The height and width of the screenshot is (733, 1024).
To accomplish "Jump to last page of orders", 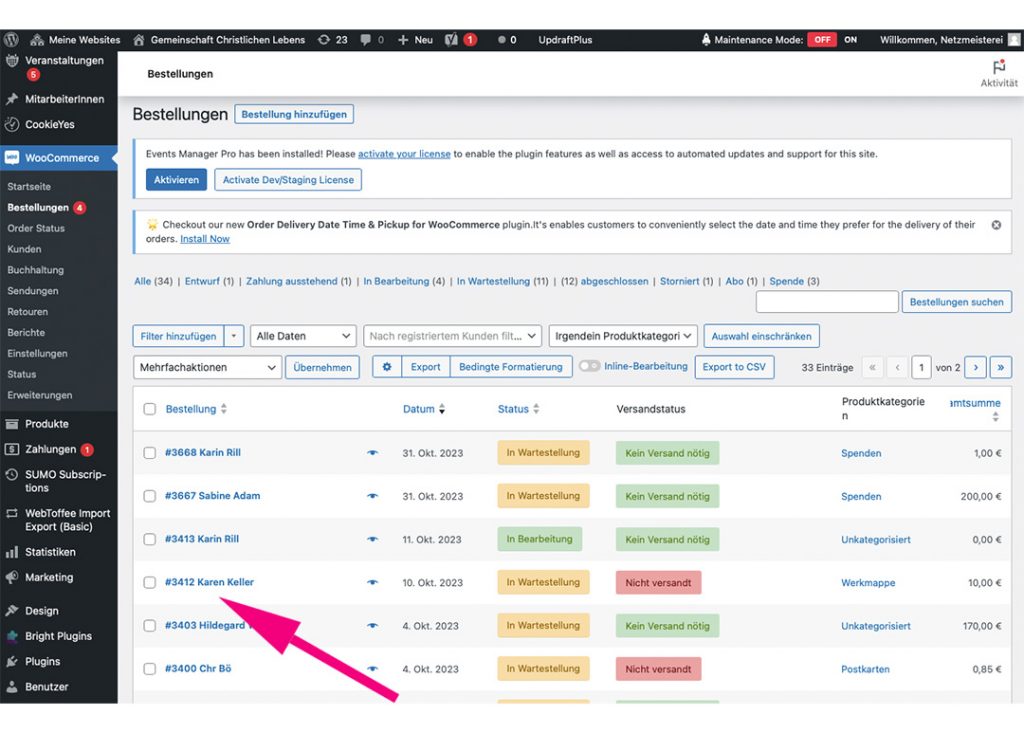I will (1000, 367).
